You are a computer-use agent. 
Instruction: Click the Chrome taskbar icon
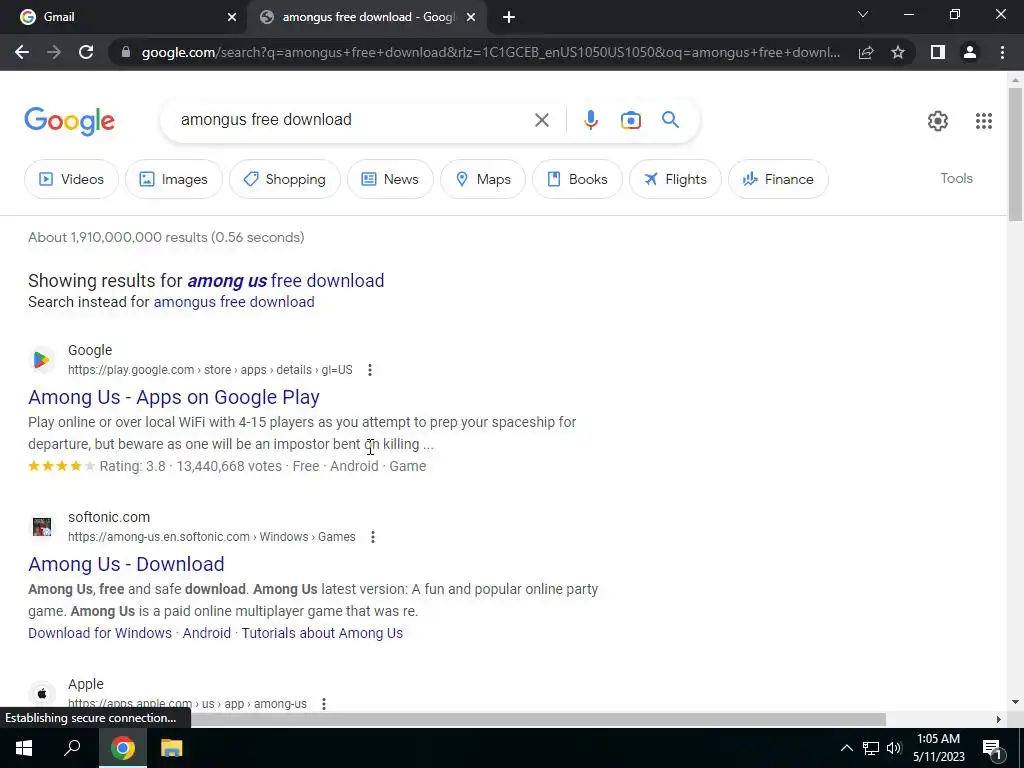click(123, 748)
